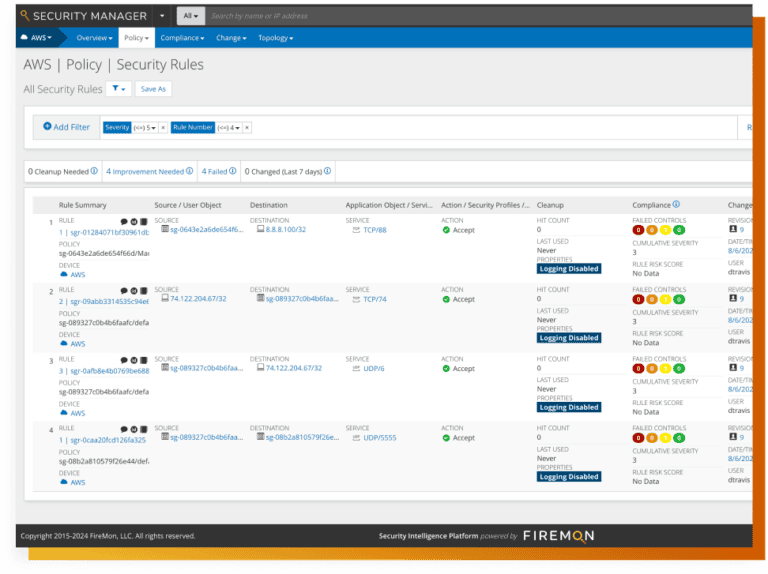Click the comment icon in rule row 1

(x=123, y=220)
